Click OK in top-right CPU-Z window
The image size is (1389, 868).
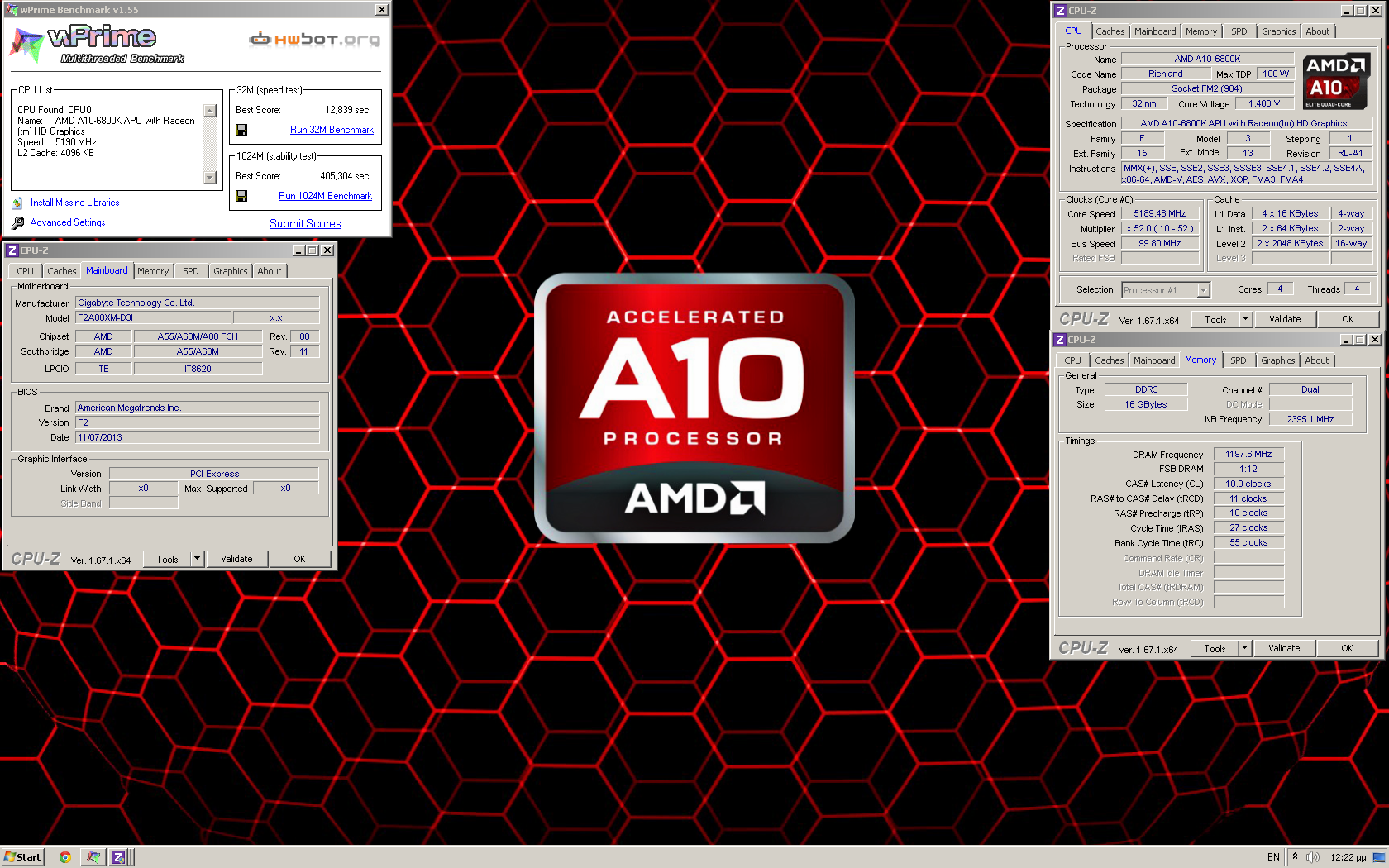point(1348,319)
